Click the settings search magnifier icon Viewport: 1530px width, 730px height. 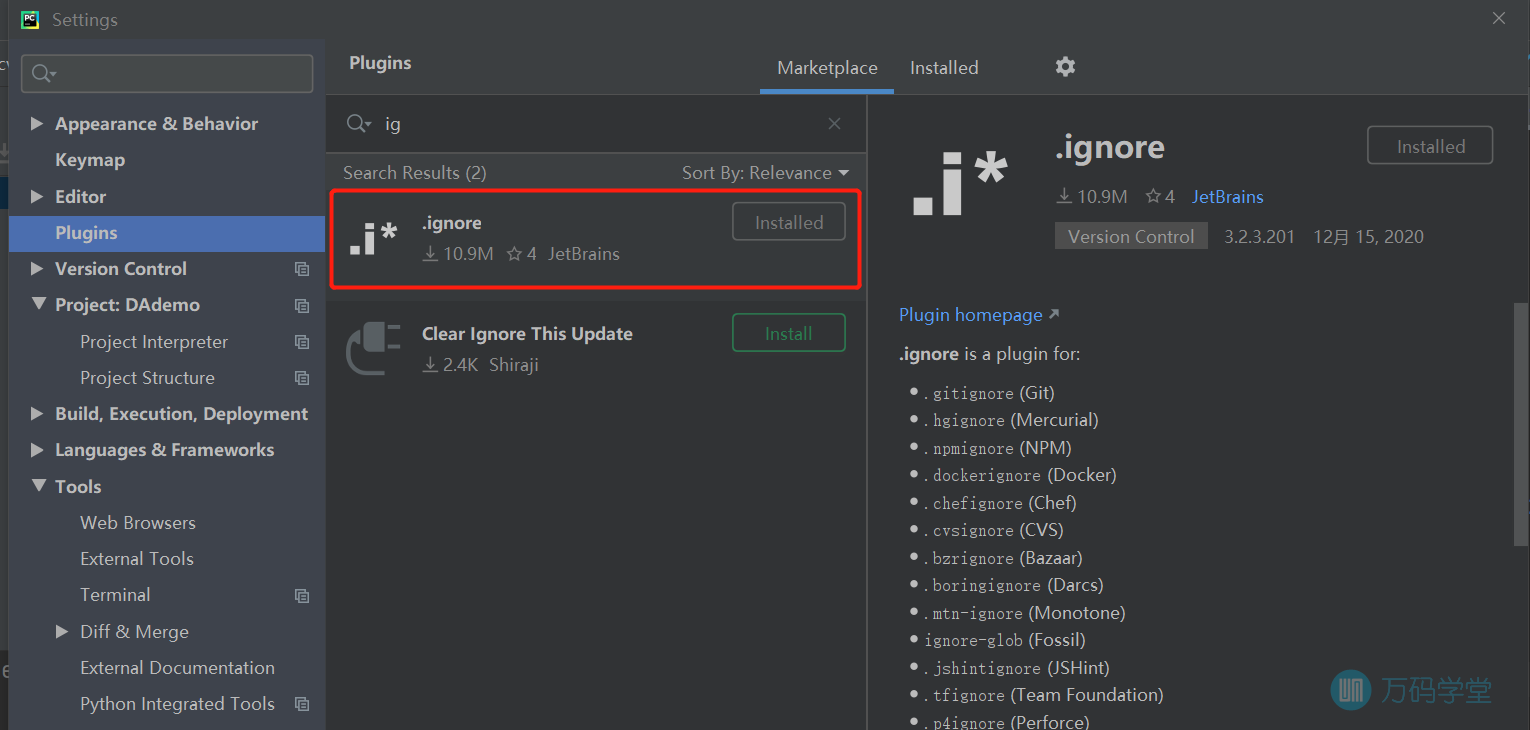(x=44, y=73)
